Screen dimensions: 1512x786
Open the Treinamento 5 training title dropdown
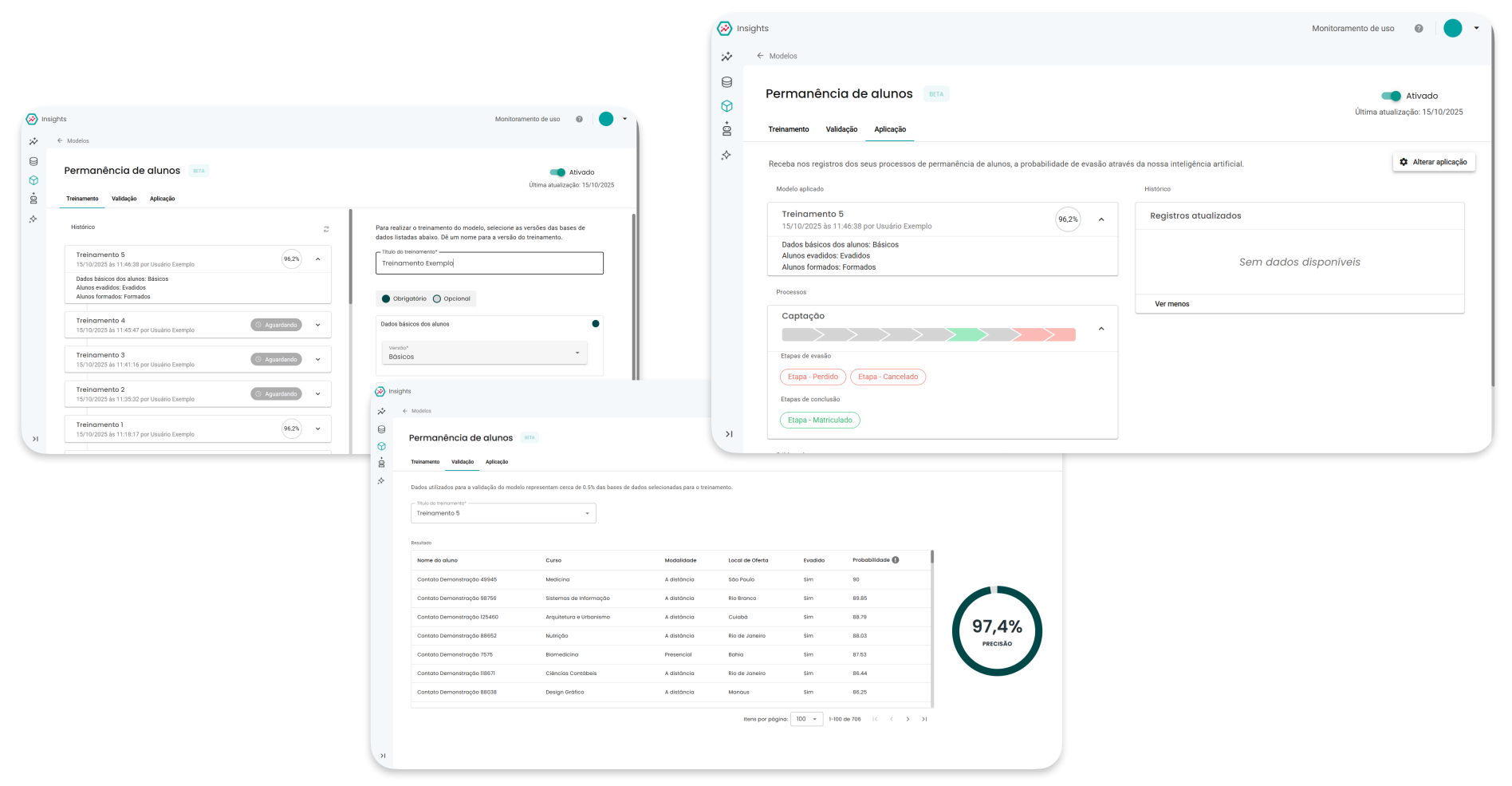[x=503, y=513]
